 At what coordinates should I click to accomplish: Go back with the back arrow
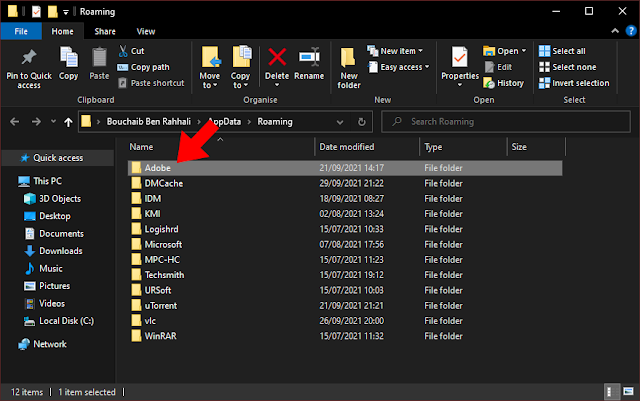click(x=15, y=122)
